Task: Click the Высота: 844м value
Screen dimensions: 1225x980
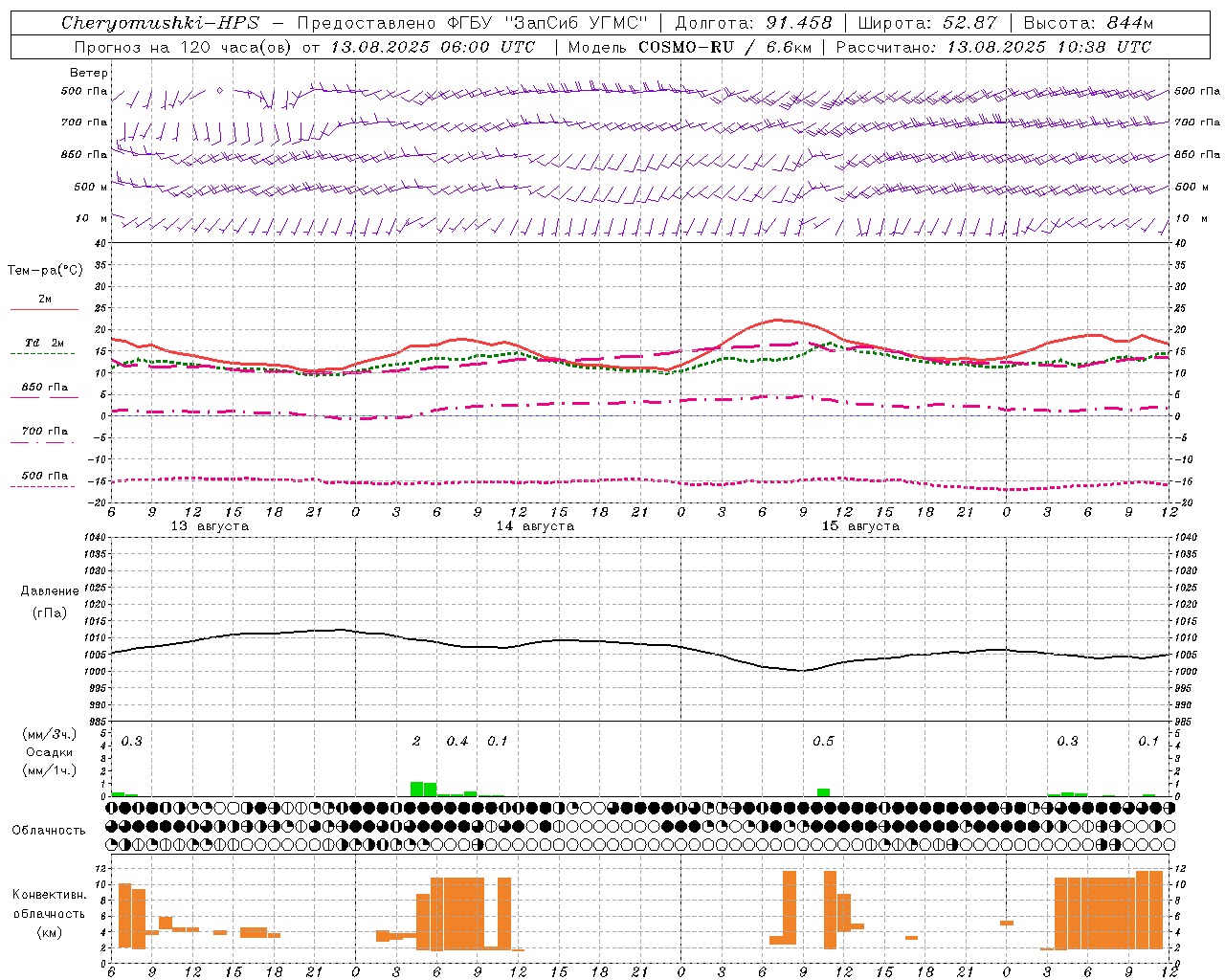Action: click(x=1088, y=23)
